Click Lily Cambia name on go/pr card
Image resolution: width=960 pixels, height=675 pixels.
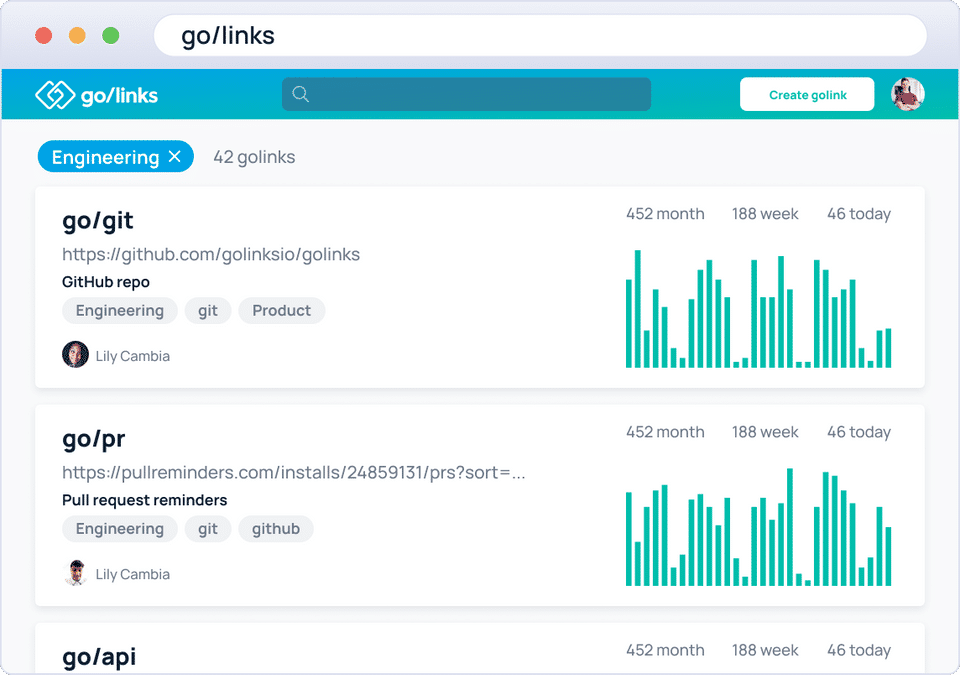click(133, 575)
